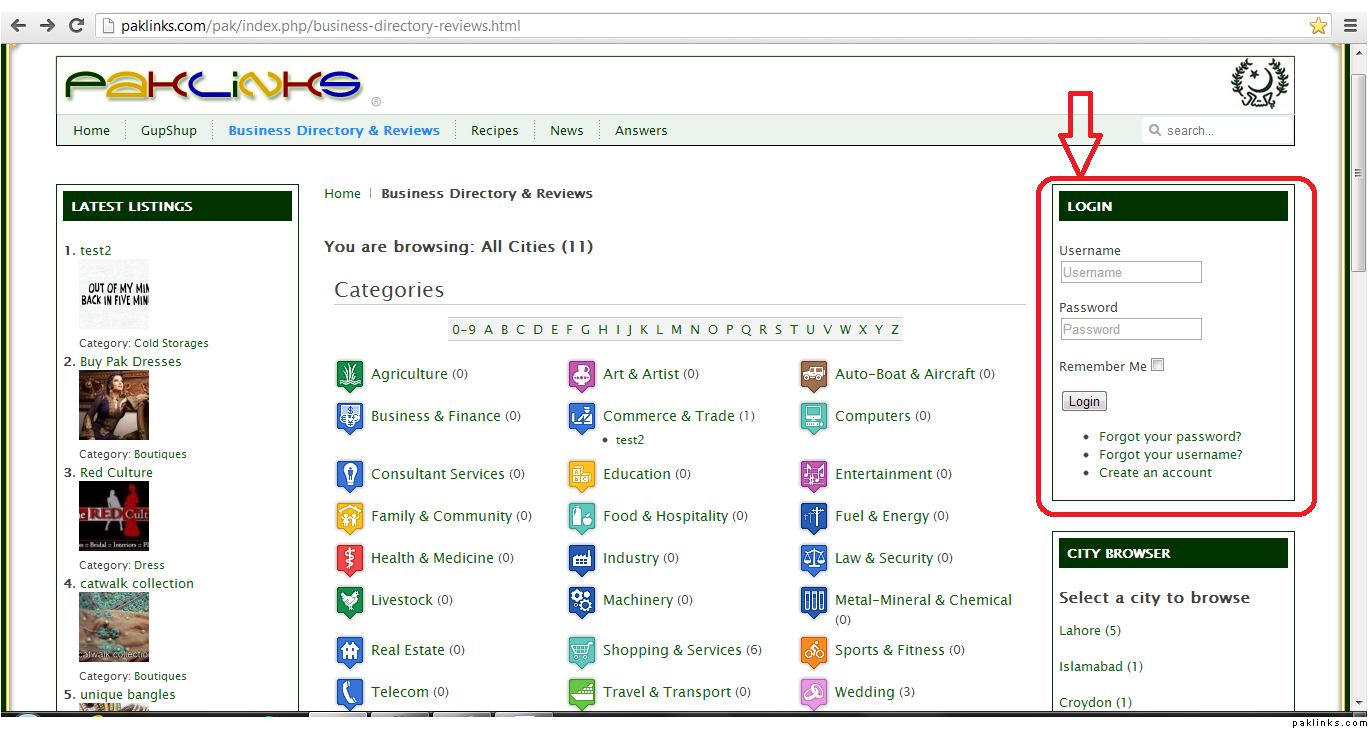Click the Agriculture category icon
The height and width of the screenshot is (729, 1368).
point(349,375)
